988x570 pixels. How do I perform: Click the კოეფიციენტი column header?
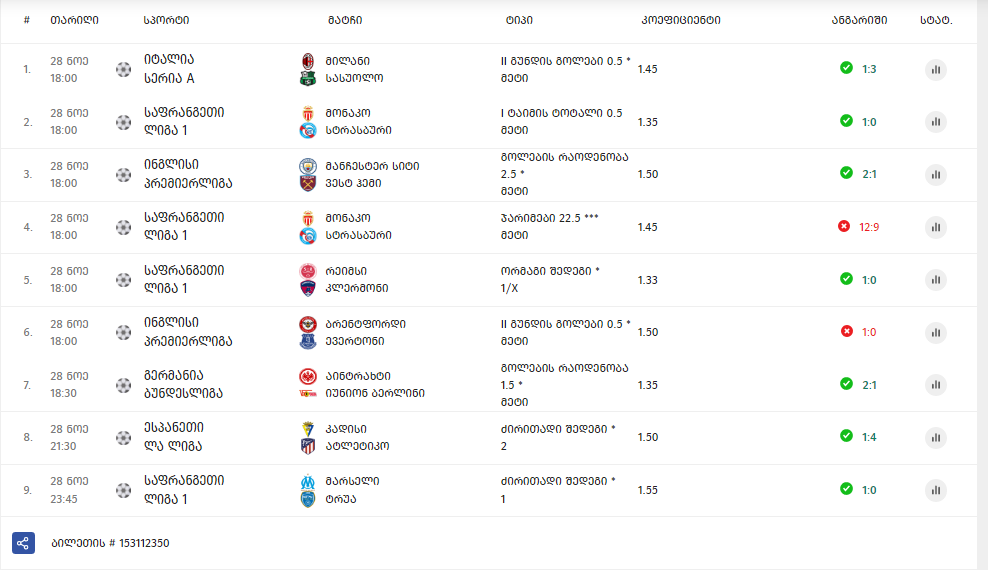(681, 20)
